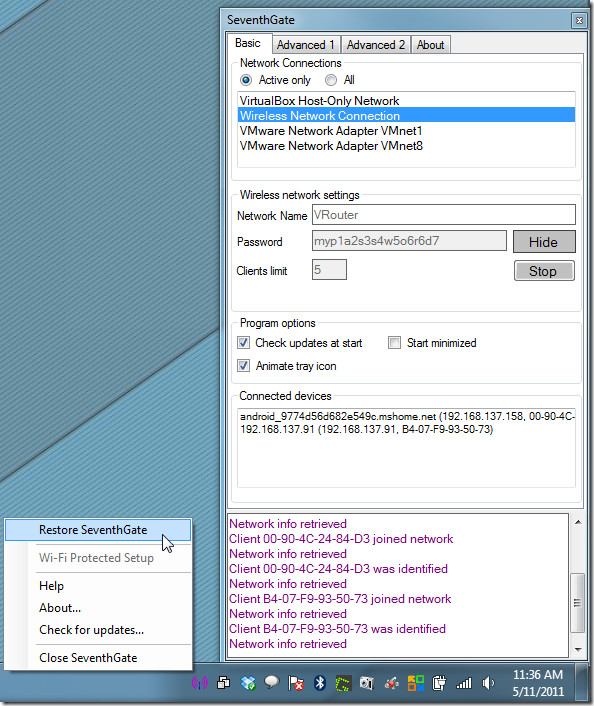Click log line Client B4-07-F9-93-50-73 was identified
The width and height of the screenshot is (594, 706).
click(337, 629)
